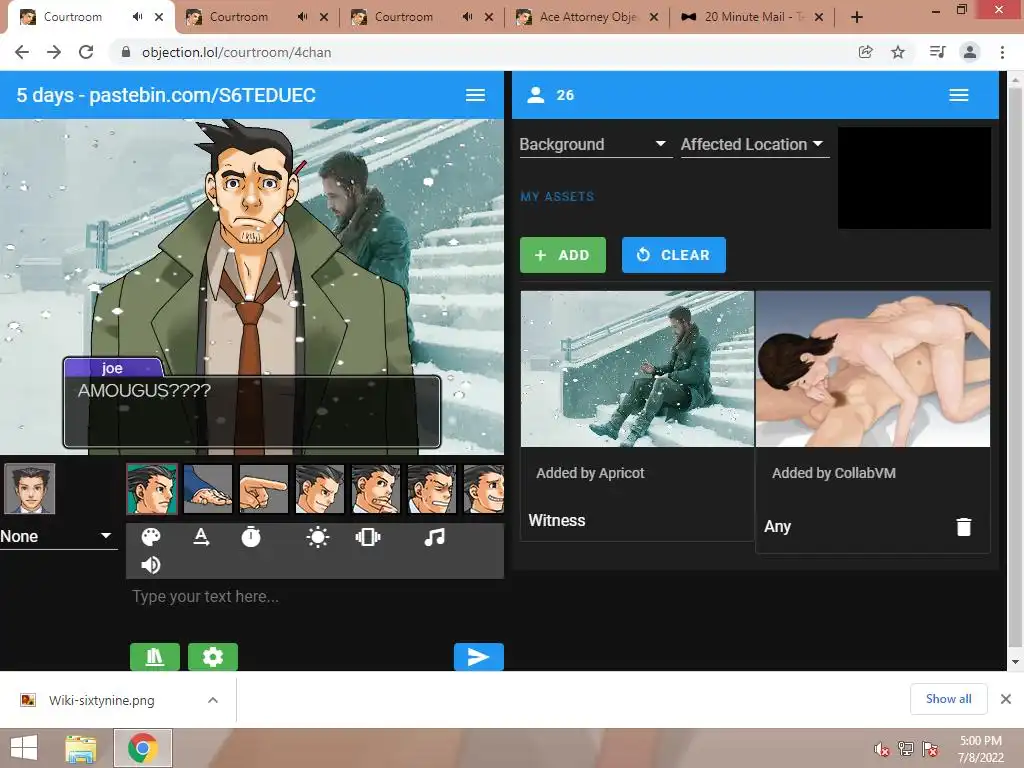
Task: Click the 'Witness' label on Apricot's asset
Action: coord(556,520)
